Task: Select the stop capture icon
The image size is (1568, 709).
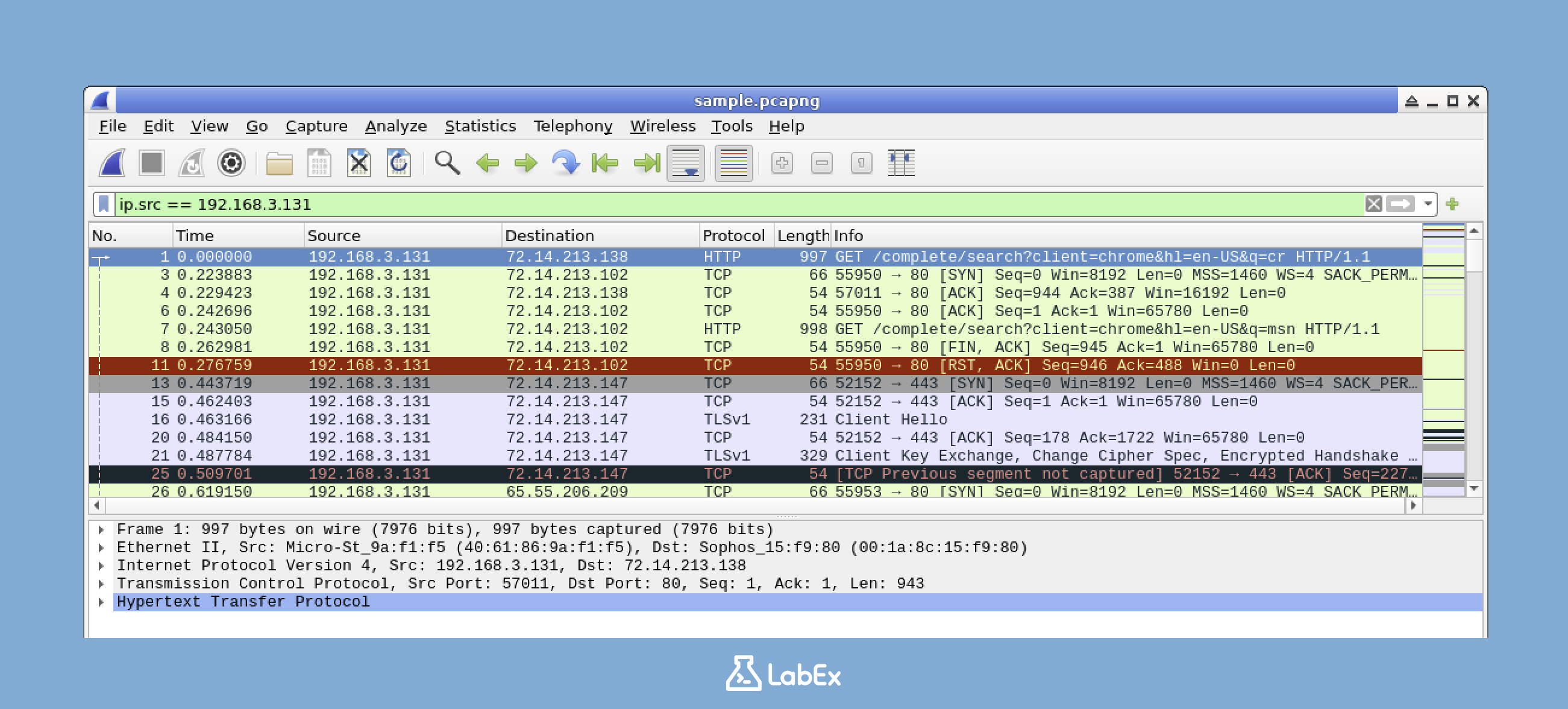Action: pyautogui.click(x=152, y=163)
